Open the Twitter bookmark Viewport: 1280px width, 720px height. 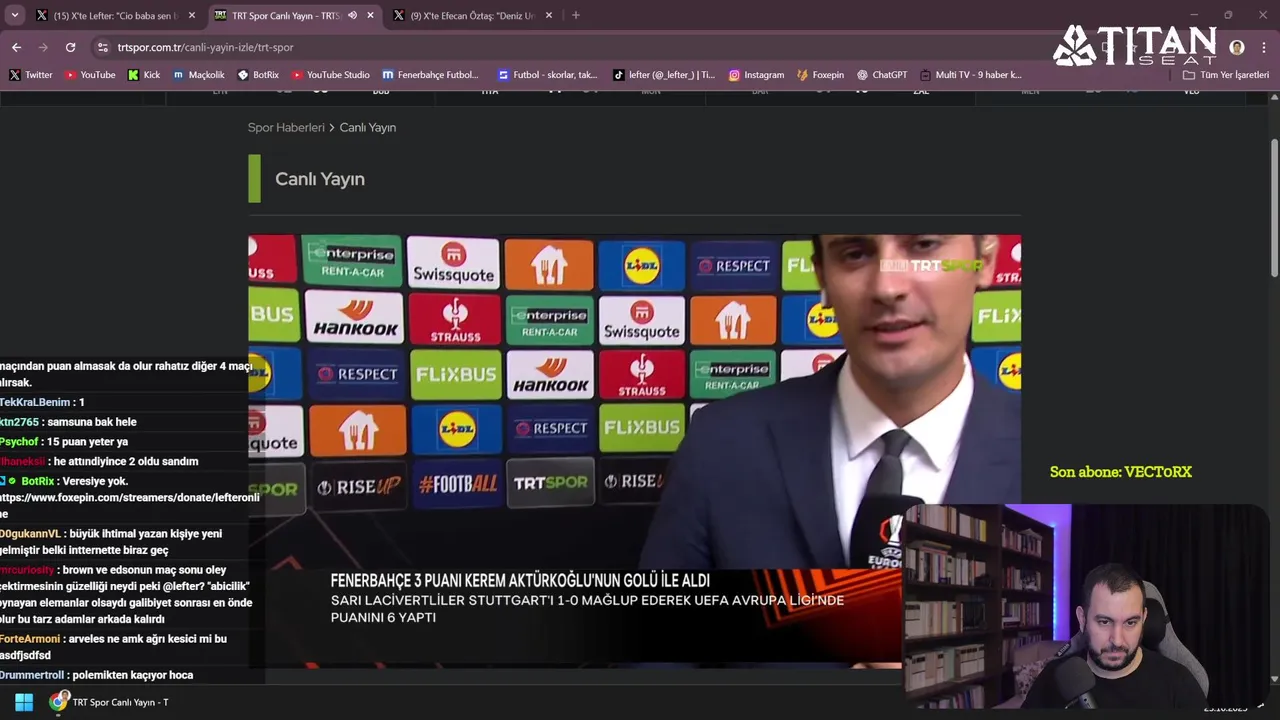point(30,75)
